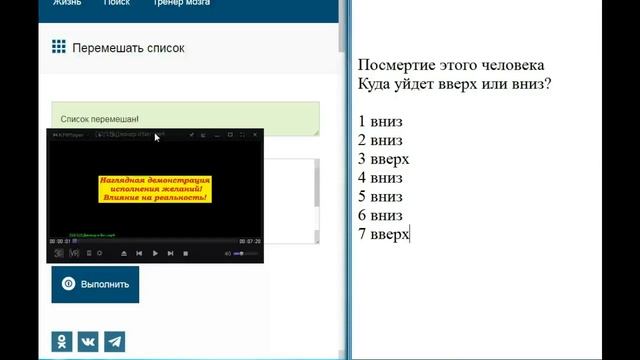Click the yellow Наглядная демонстрация banner in the video
This screenshot has height=360, width=640.
(155, 189)
